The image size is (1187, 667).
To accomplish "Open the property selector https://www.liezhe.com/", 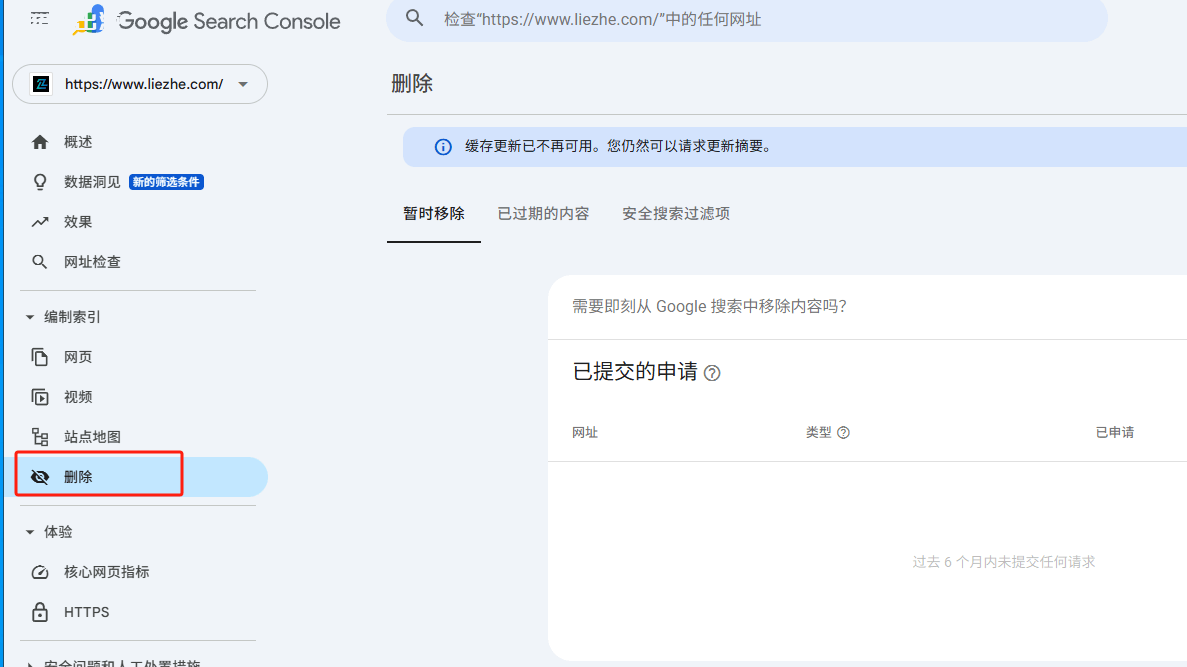I will point(140,84).
